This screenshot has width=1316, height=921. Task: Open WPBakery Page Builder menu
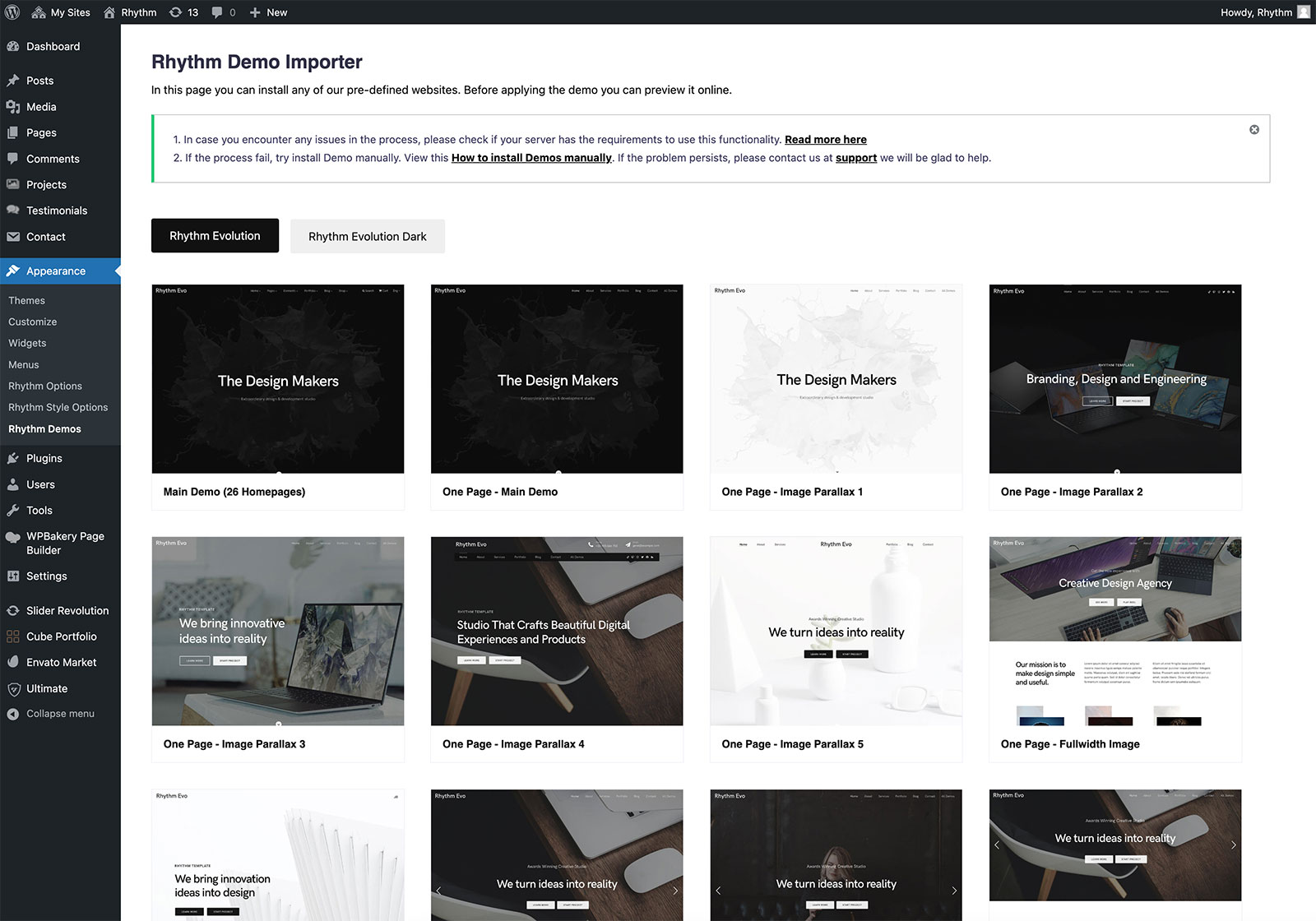click(x=64, y=543)
